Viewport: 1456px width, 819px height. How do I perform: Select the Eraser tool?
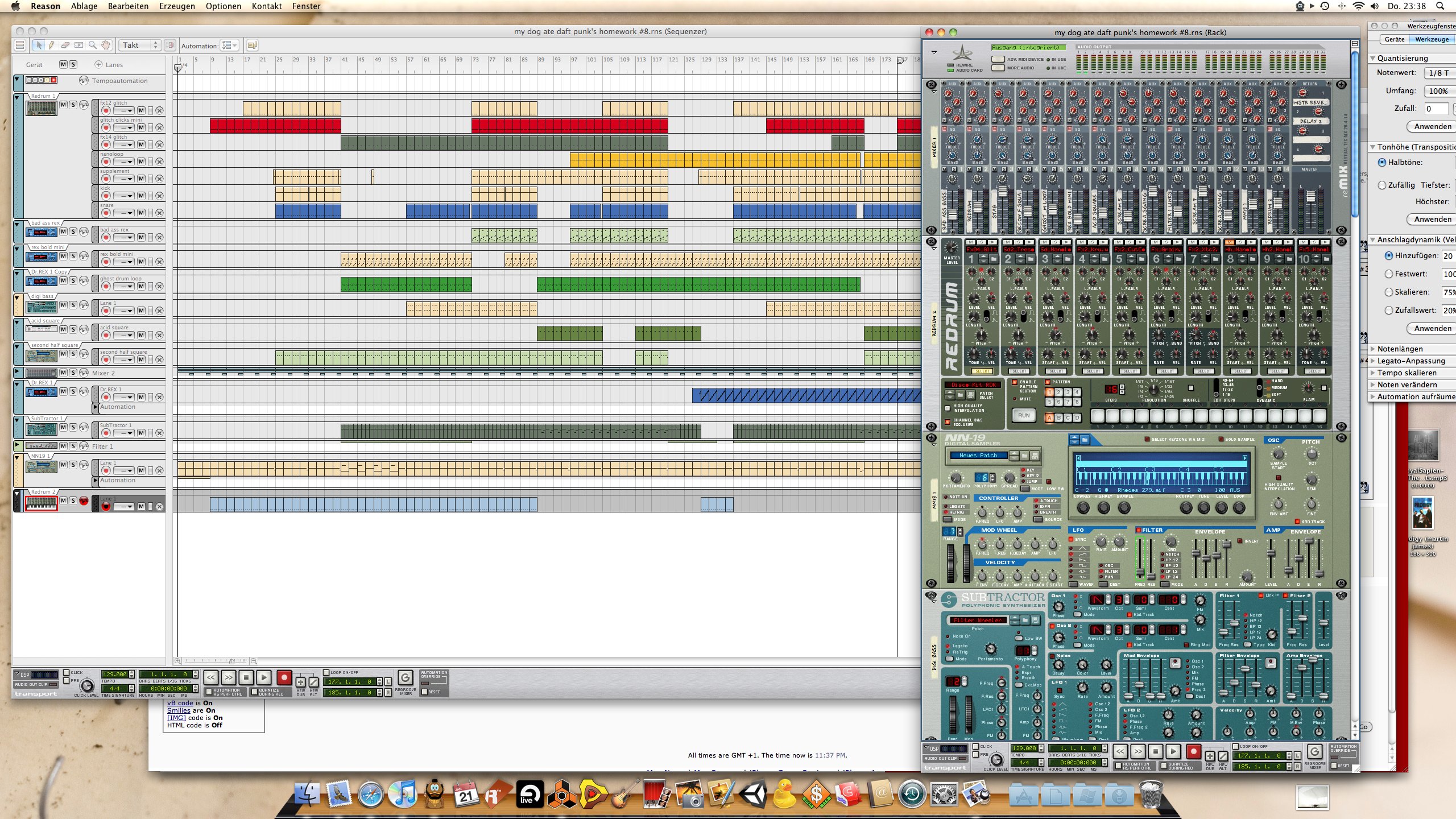click(65, 45)
